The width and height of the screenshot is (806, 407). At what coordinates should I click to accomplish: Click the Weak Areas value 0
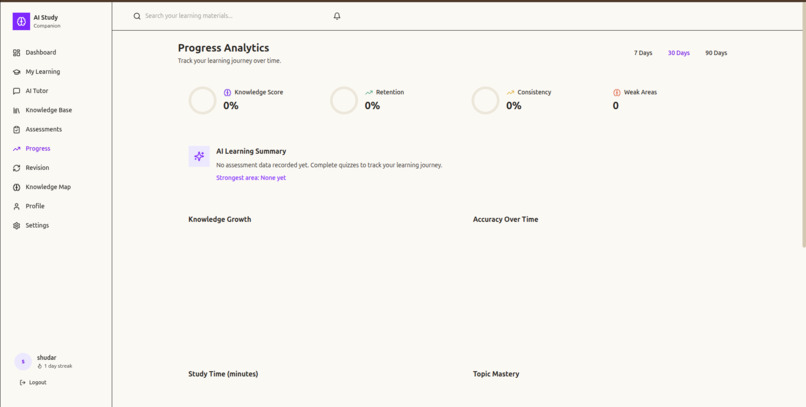[x=615, y=106]
